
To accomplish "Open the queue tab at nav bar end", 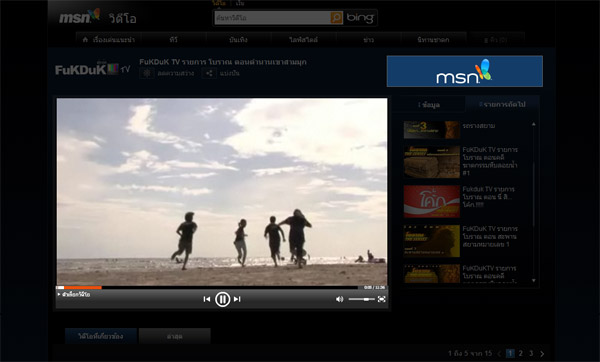I will 496,40.
